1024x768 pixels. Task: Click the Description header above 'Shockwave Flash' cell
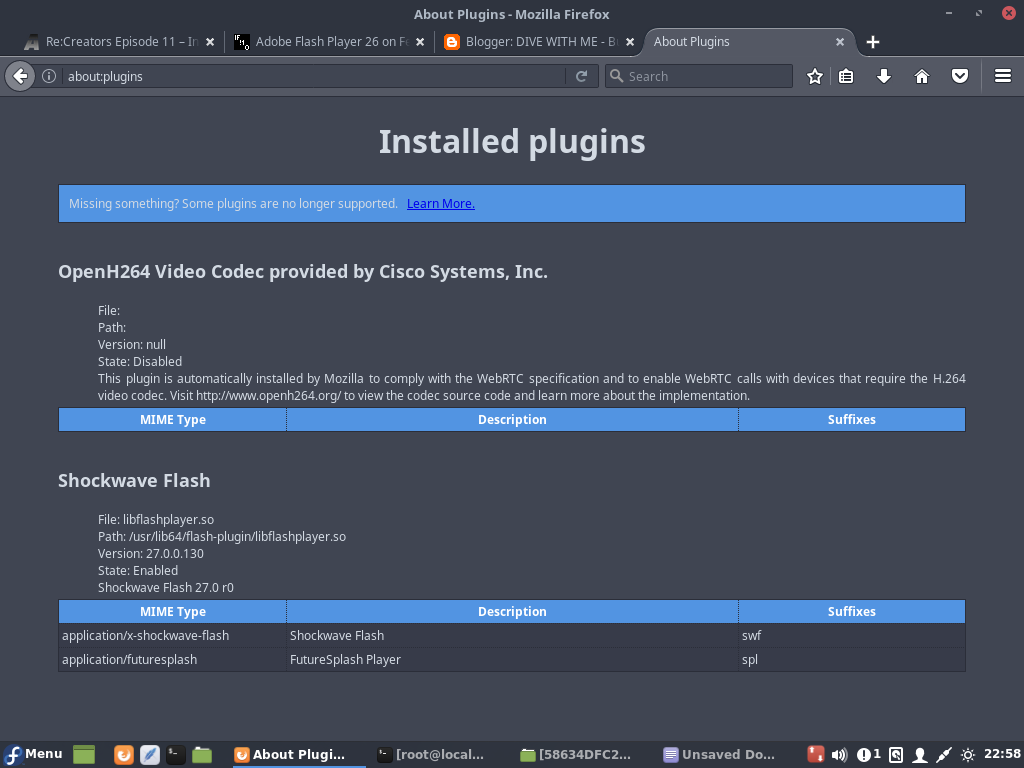[512, 612]
